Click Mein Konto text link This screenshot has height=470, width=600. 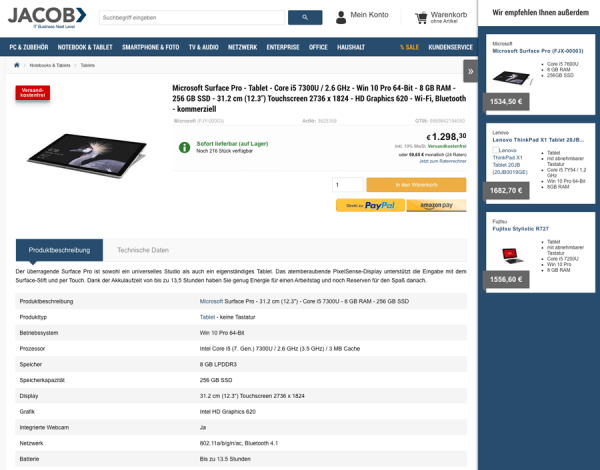click(x=369, y=15)
